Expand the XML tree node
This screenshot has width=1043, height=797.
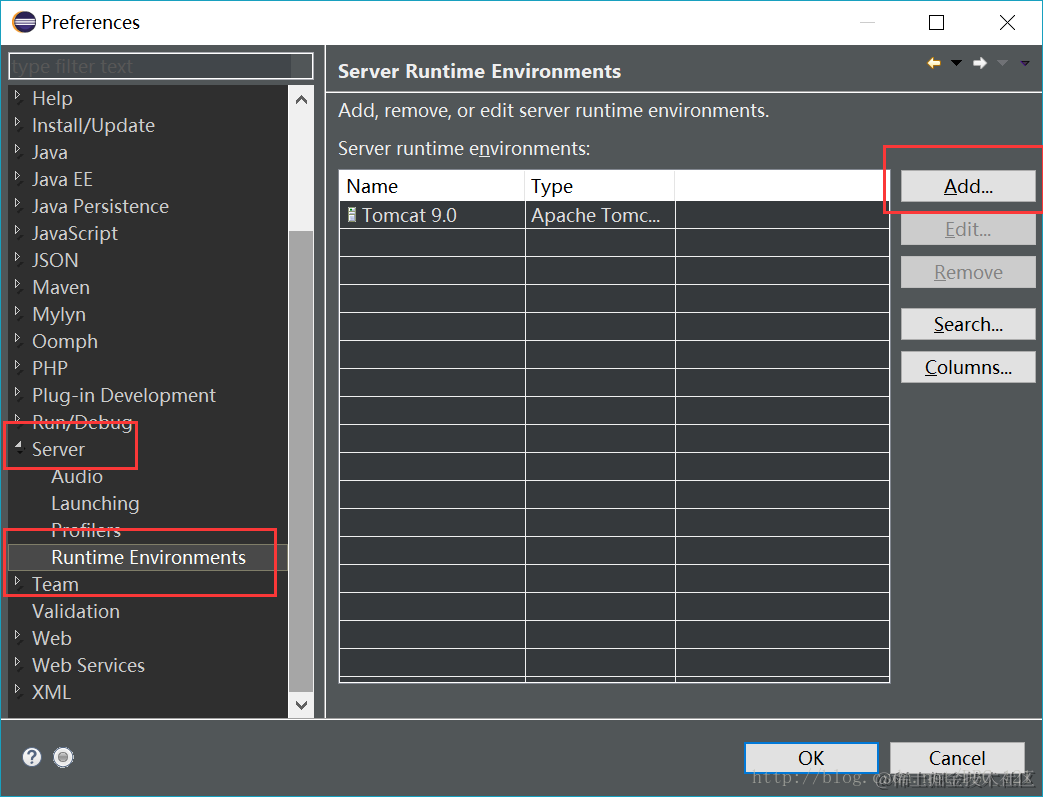(18, 689)
